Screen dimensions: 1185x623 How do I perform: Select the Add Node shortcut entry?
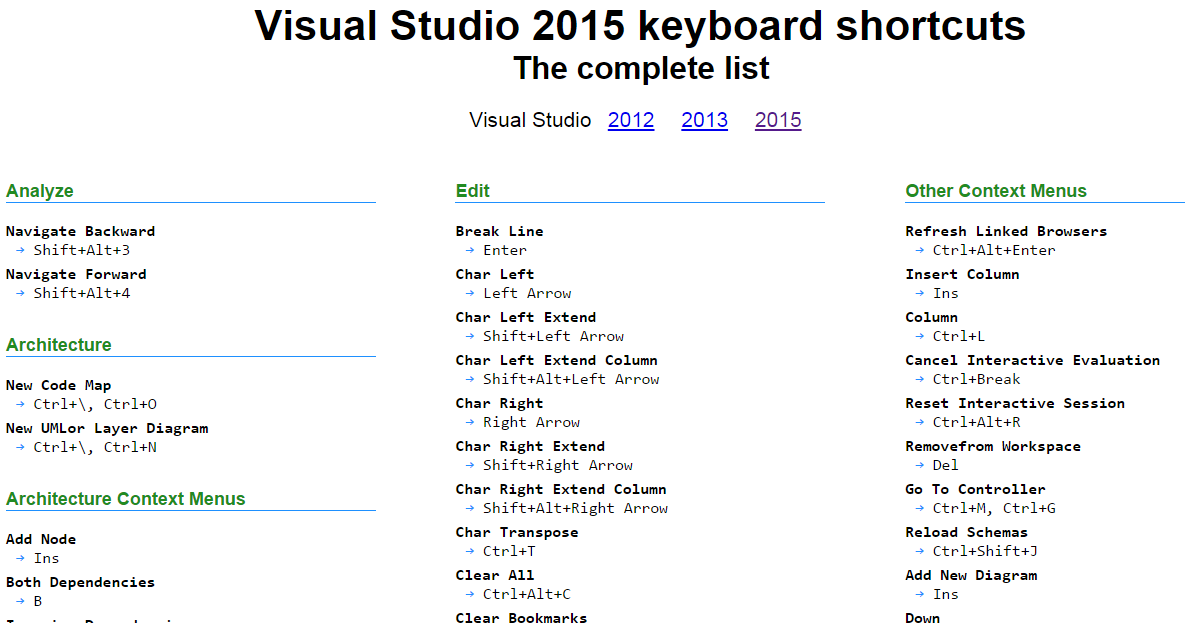click(41, 539)
